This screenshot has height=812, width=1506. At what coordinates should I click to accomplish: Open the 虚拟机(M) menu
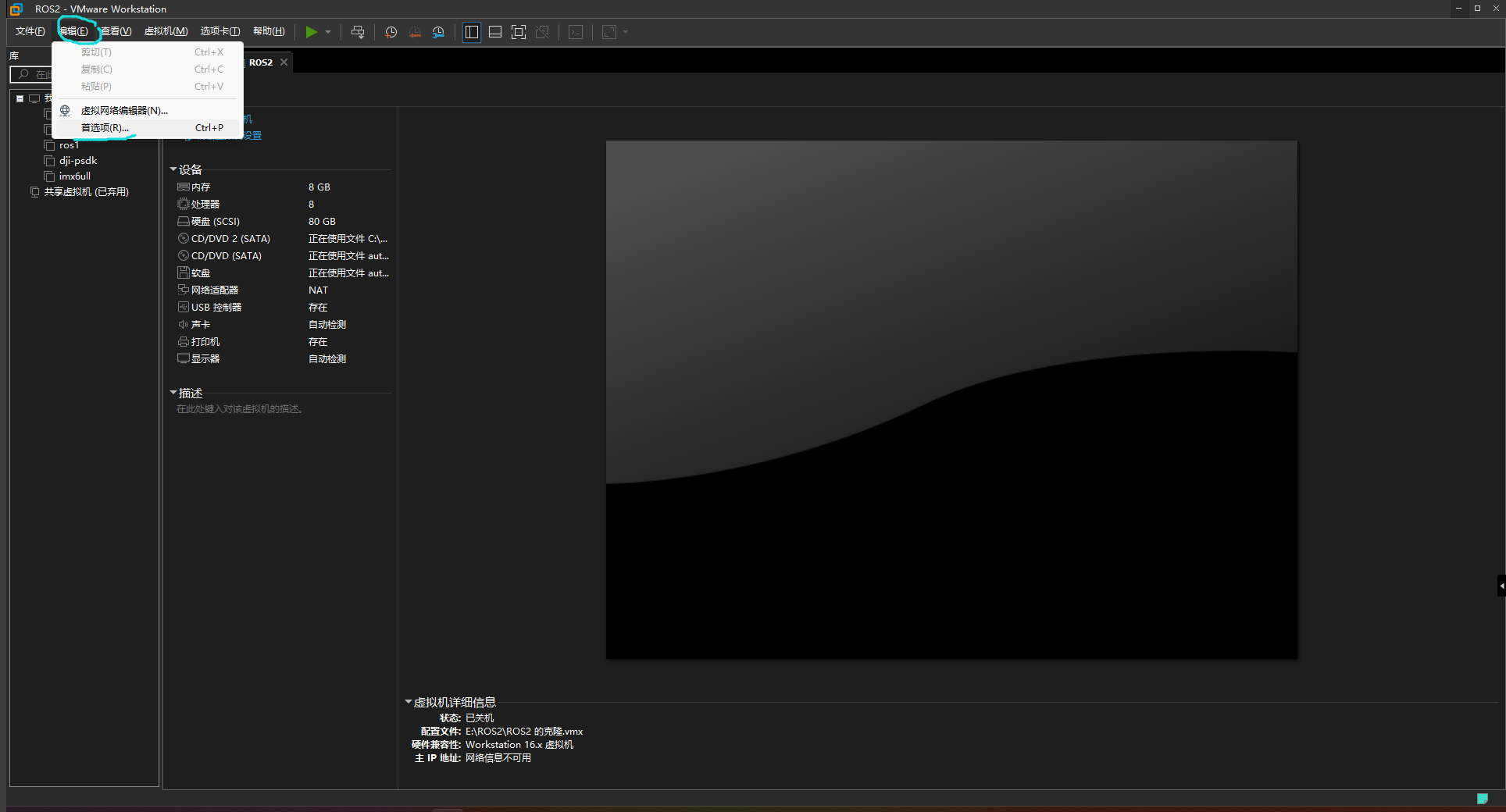[166, 31]
